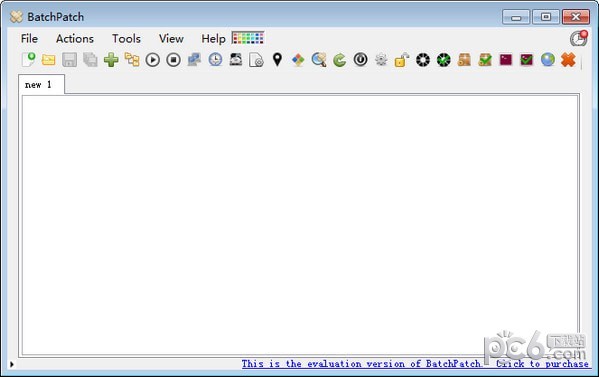Click the black-and-white drive icon
Image resolution: width=599 pixels, height=377 pixels.
(236, 60)
